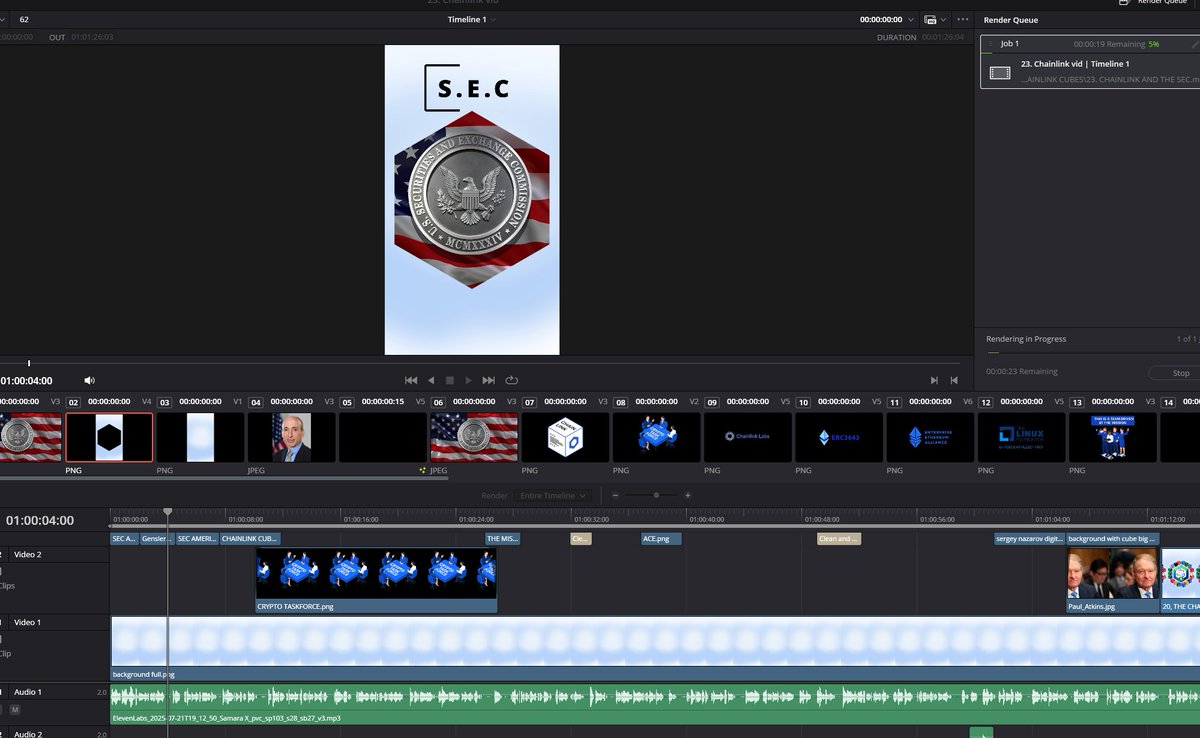Select the Gensler title clip in timeline
This screenshot has height=738, width=1200.
pyautogui.click(x=156, y=538)
